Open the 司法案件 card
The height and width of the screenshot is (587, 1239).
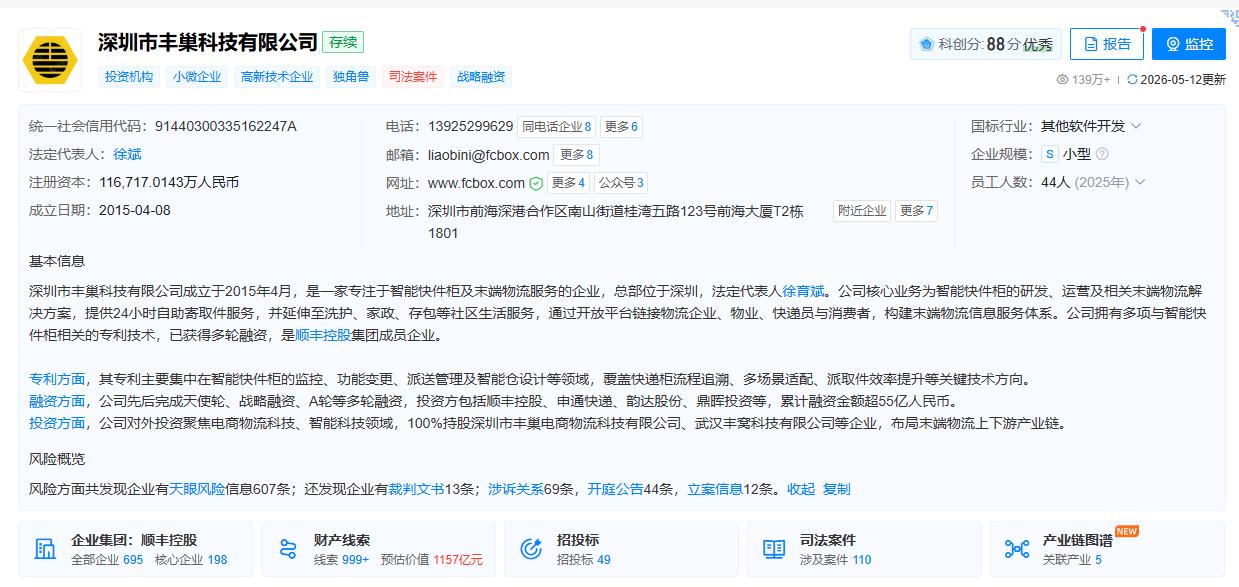point(865,549)
